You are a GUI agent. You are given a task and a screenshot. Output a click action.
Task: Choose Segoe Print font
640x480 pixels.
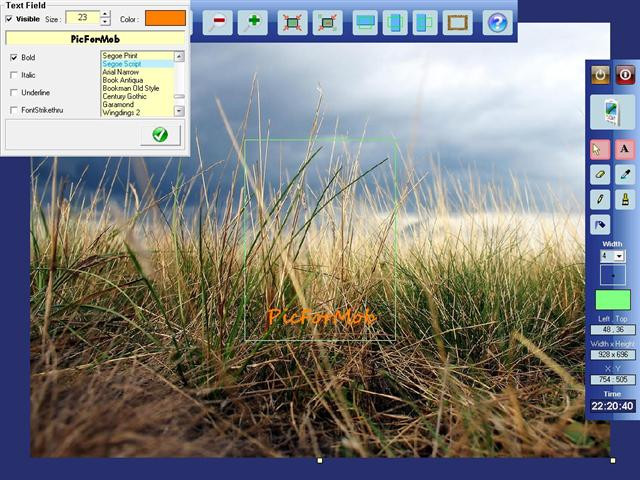[120, 56]
